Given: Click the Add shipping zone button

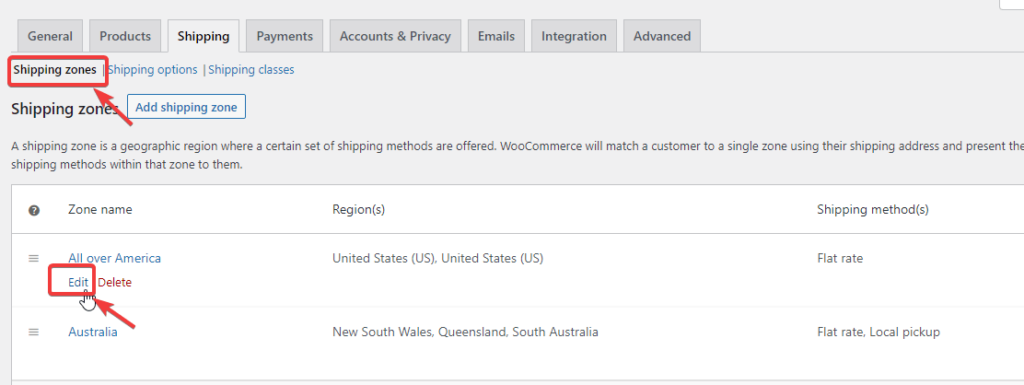Looking at the screenshot, I should pos(186,107).
